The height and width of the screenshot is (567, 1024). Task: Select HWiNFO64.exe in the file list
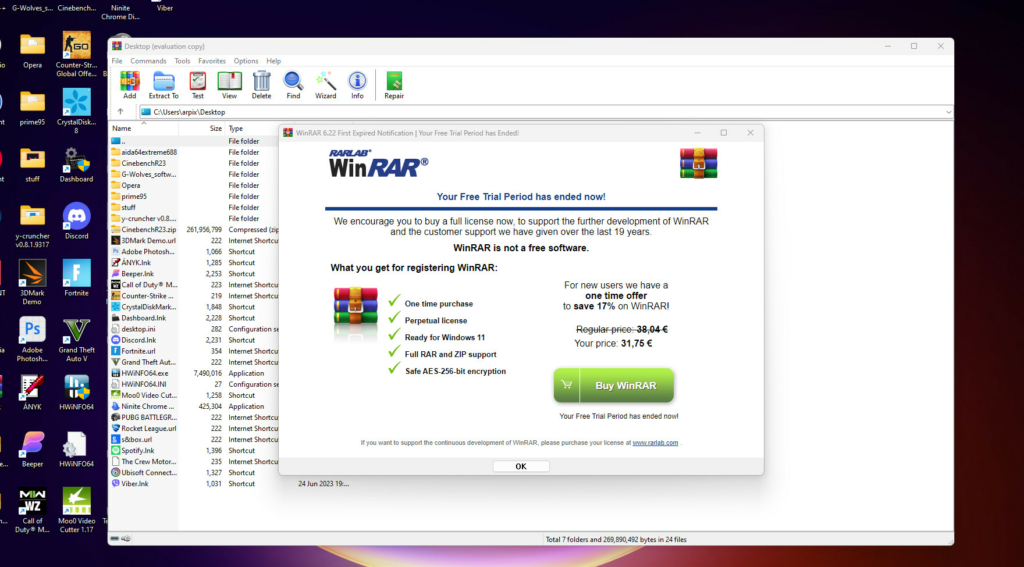click(144, 373)
